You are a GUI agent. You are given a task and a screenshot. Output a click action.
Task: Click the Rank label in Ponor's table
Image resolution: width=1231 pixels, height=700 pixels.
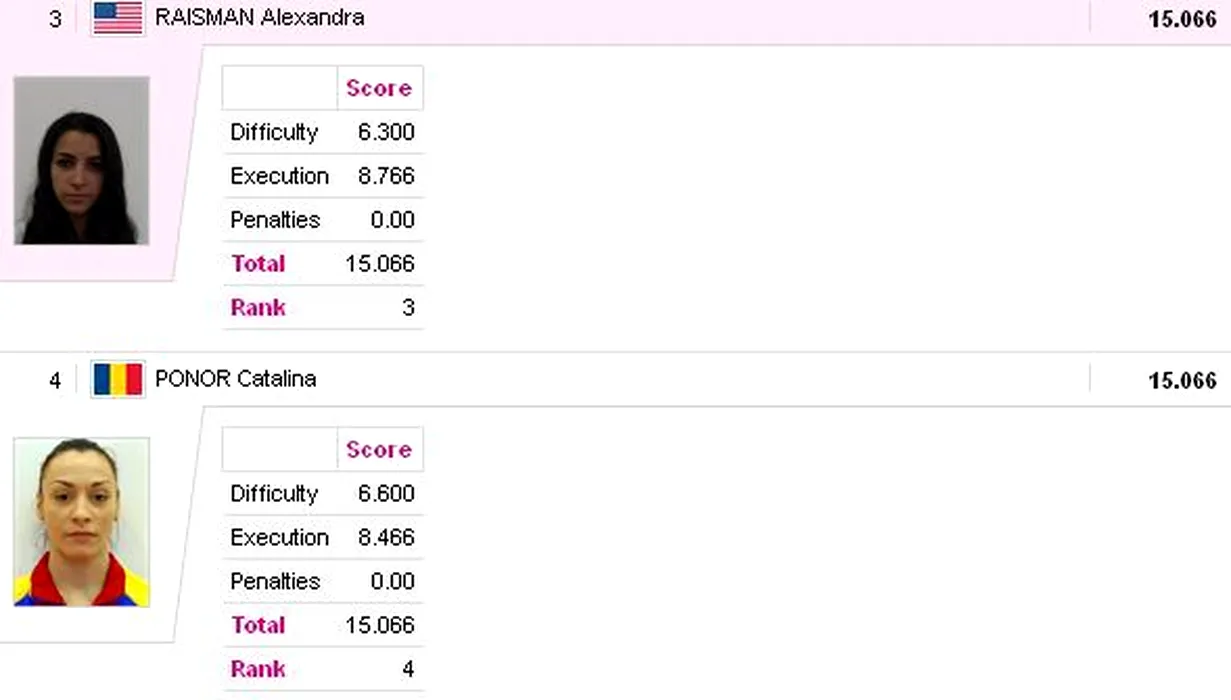pyautogui.click(x=258, y=669)
